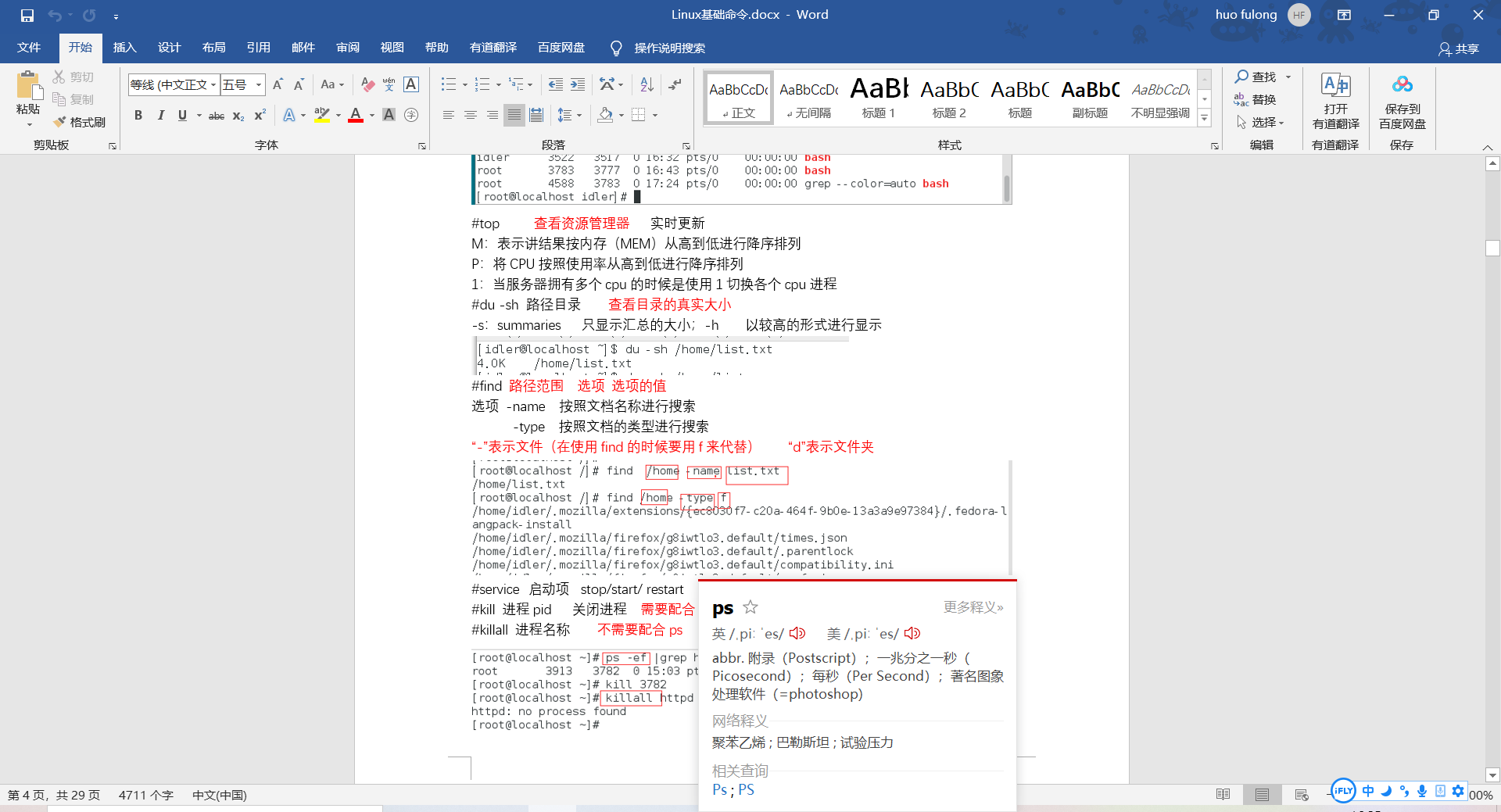Viewport: 1501px width, 812px height.
Task: Open the 视图 ribbon tab
Action: tap(392, 48)
